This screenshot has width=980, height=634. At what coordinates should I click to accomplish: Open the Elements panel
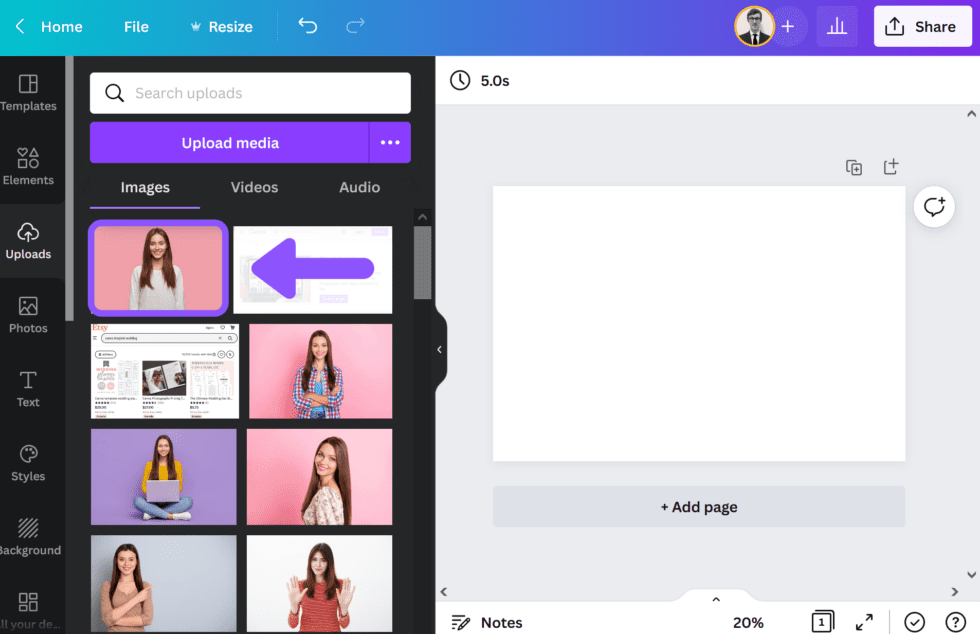(30, 166)
